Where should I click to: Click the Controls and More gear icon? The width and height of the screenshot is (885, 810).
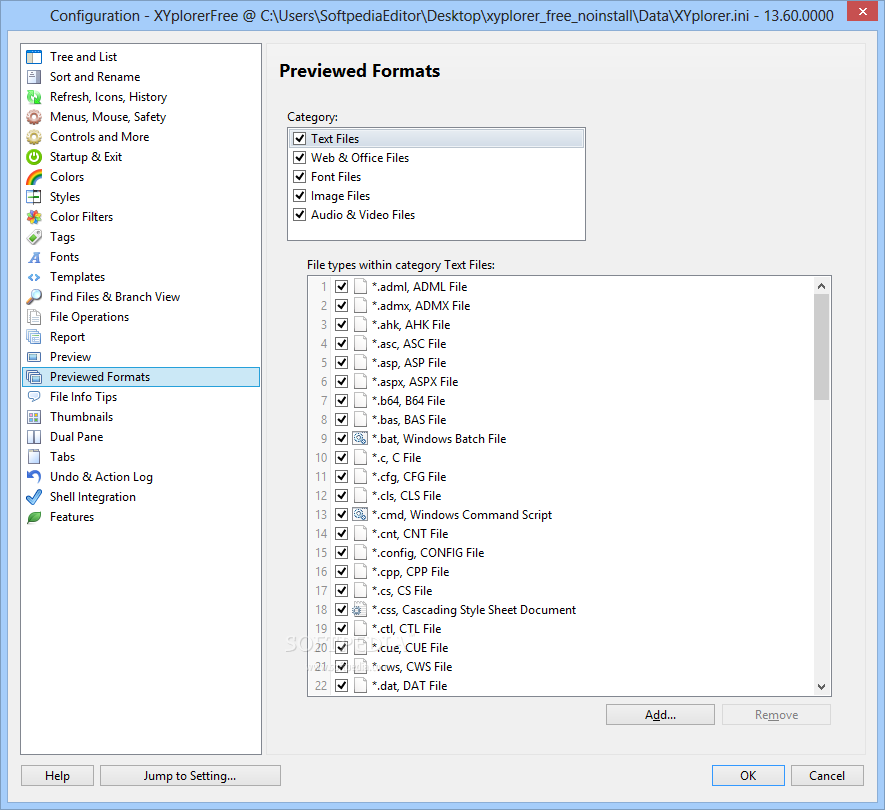[34, 137]
